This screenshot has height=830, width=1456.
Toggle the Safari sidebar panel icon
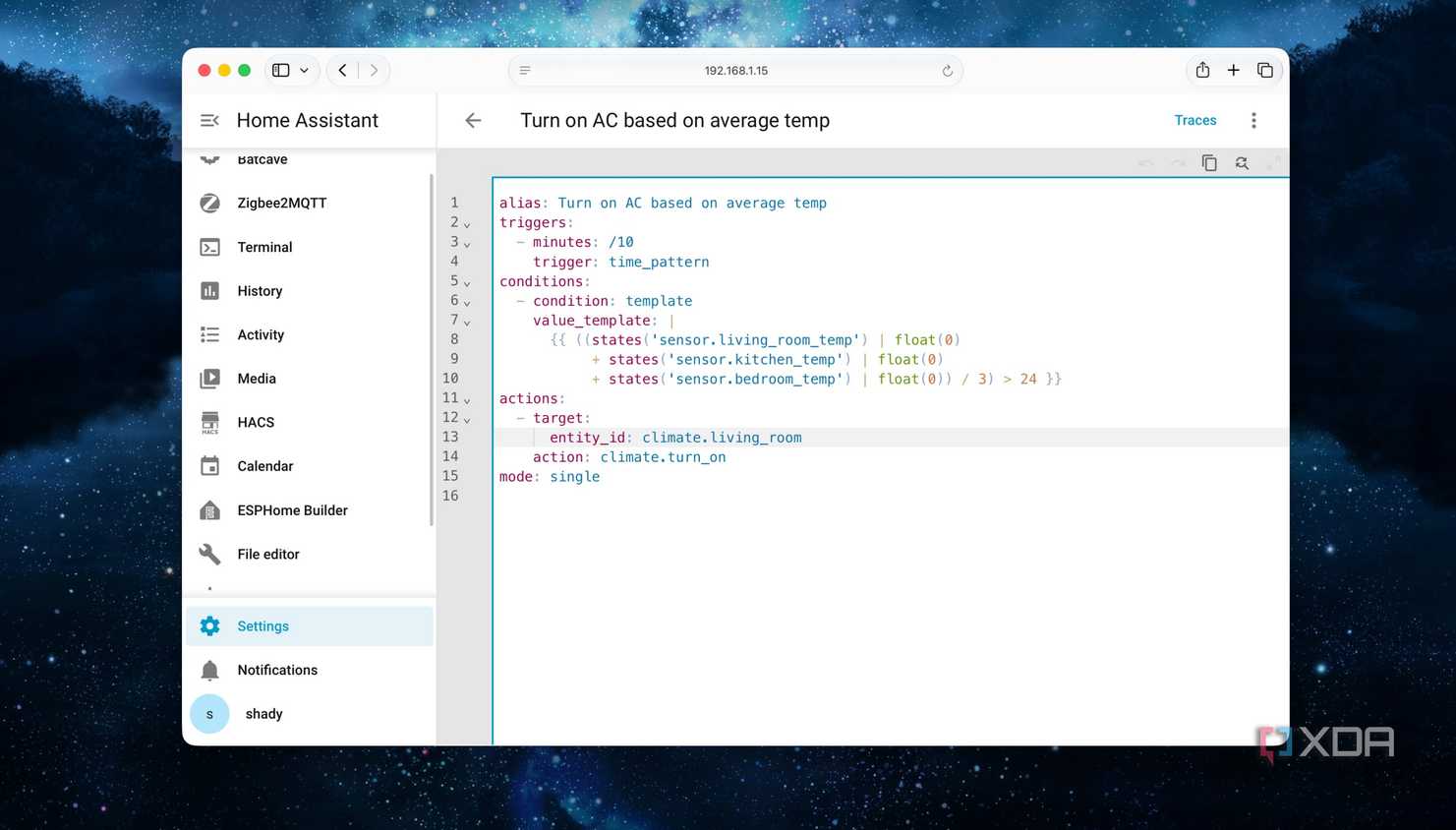tap(281, 71)
